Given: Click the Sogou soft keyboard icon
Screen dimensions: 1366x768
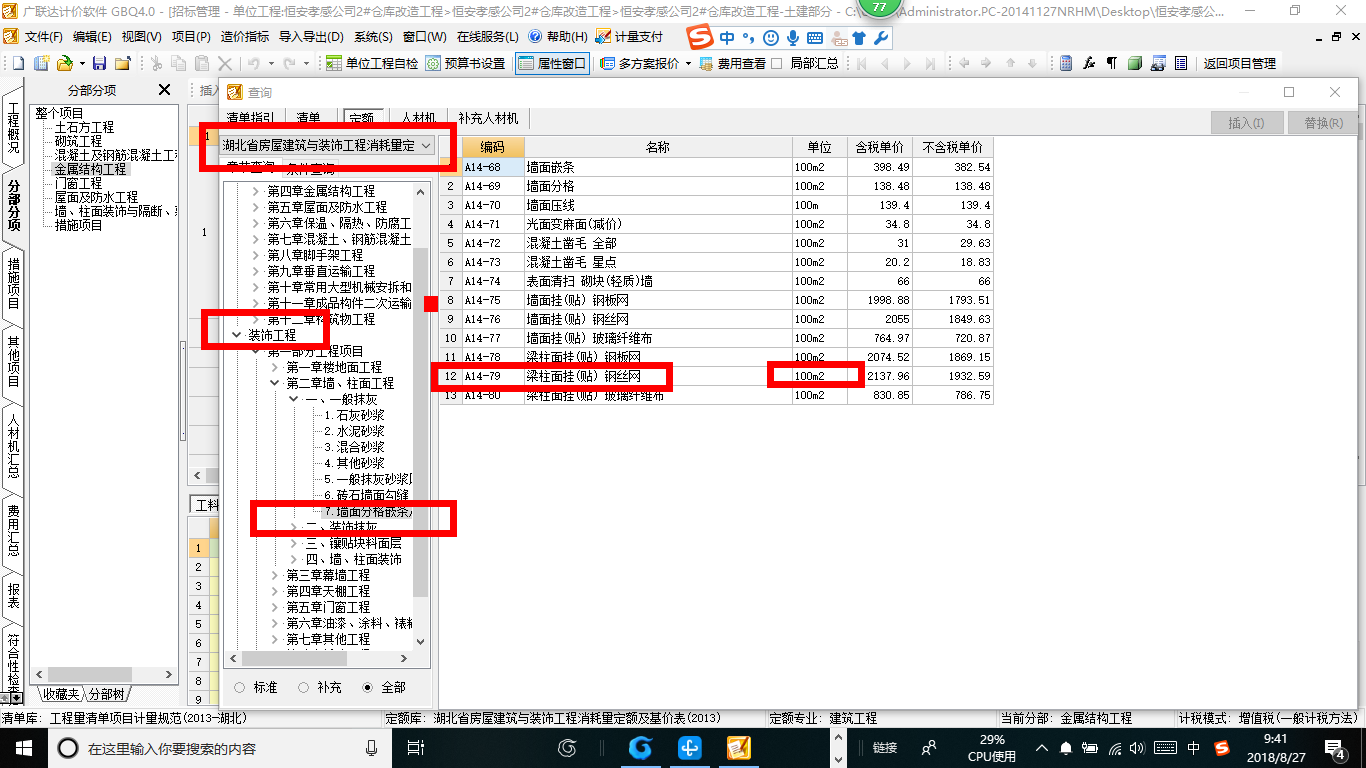Looking at the screenshot, I should coord(815,38).
